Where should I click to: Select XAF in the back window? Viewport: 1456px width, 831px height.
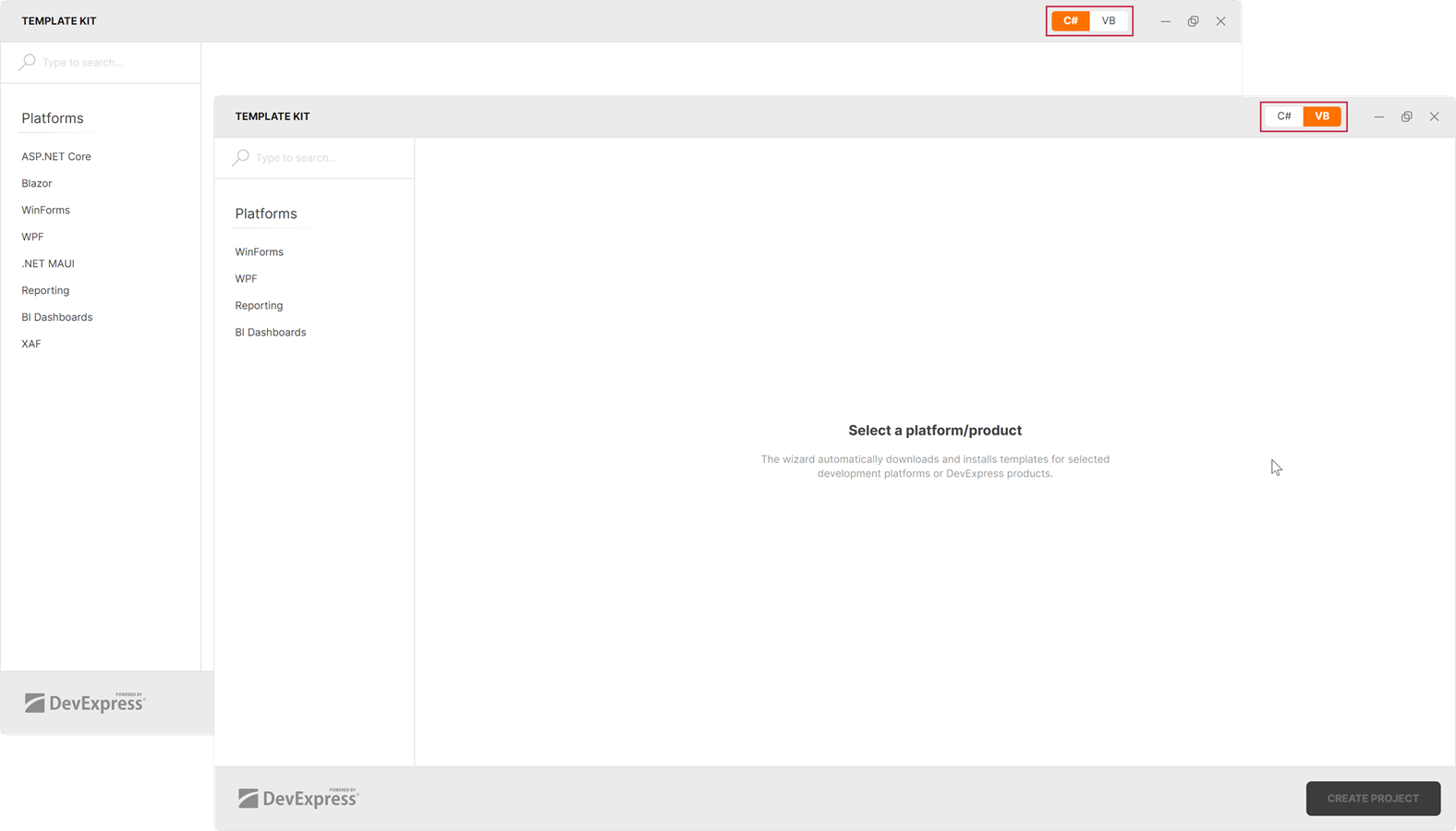coord(31,345)
